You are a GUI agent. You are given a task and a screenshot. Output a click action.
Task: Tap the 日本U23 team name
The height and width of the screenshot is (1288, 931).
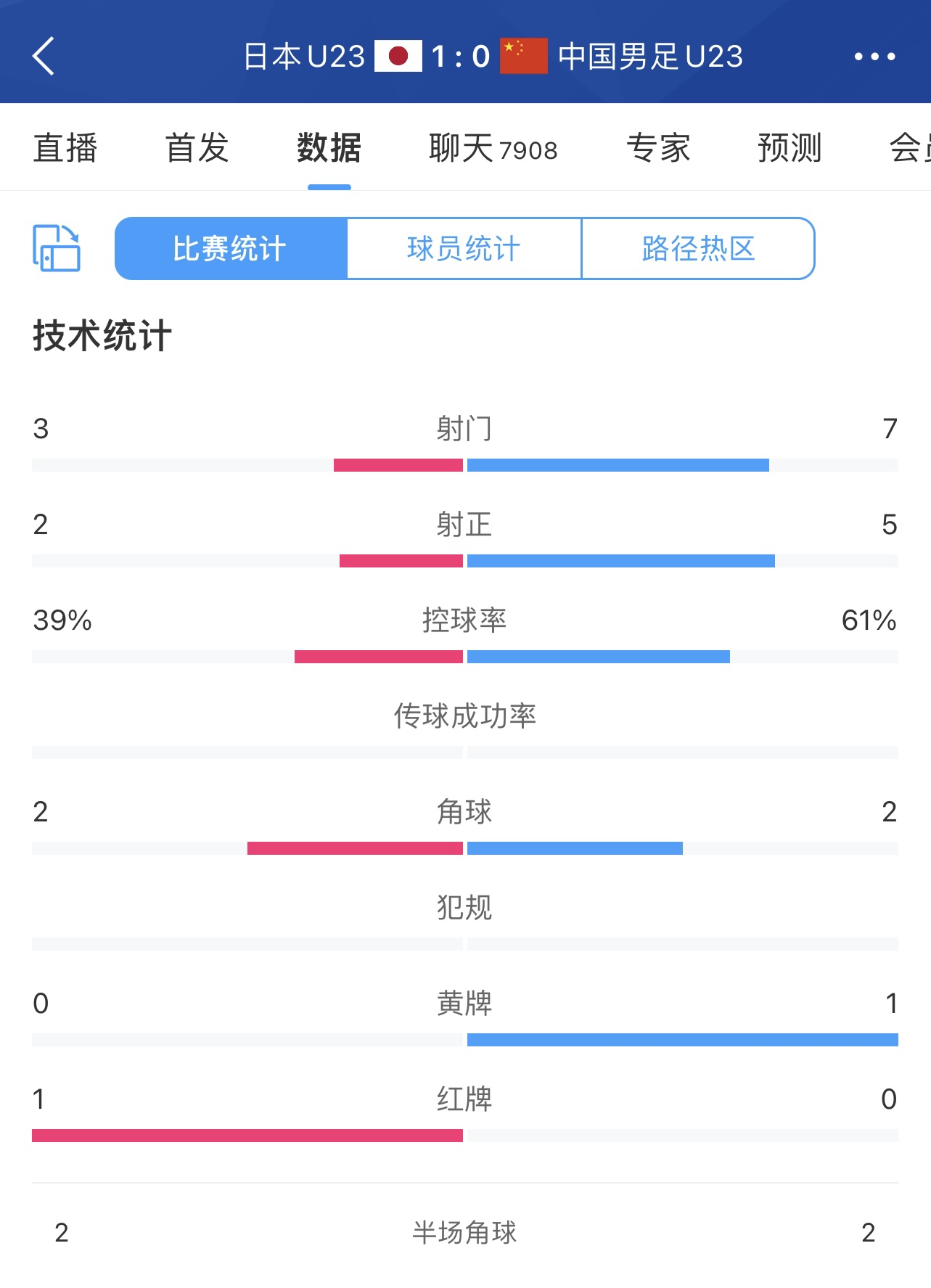(x=304, y=56)
